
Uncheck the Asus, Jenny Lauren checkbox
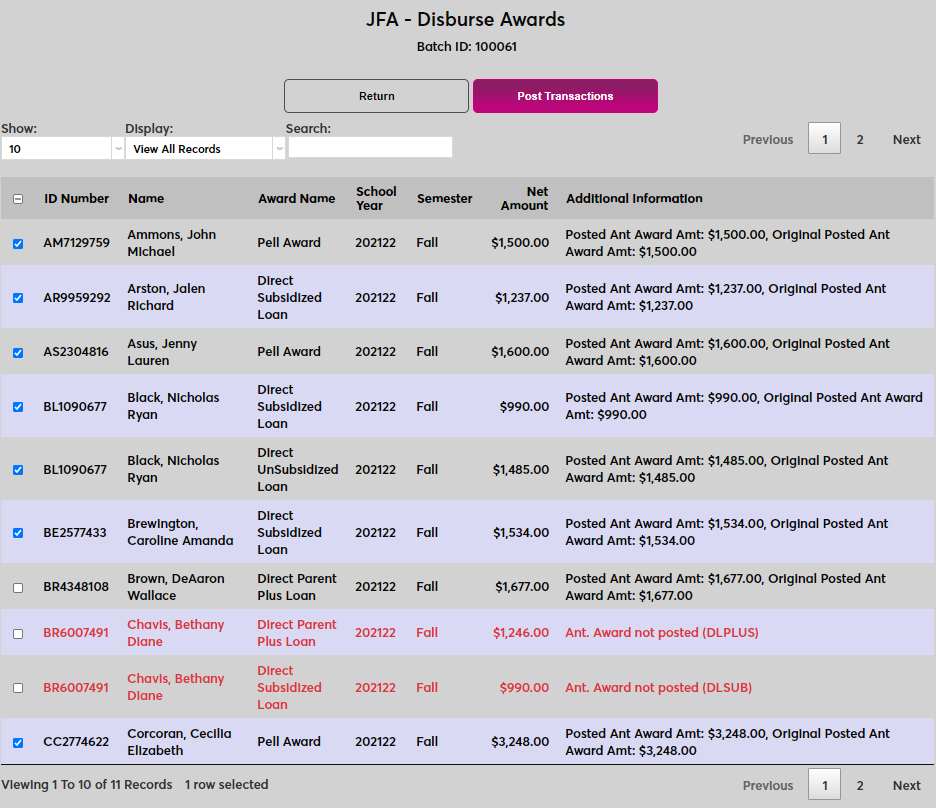[18, 352]
